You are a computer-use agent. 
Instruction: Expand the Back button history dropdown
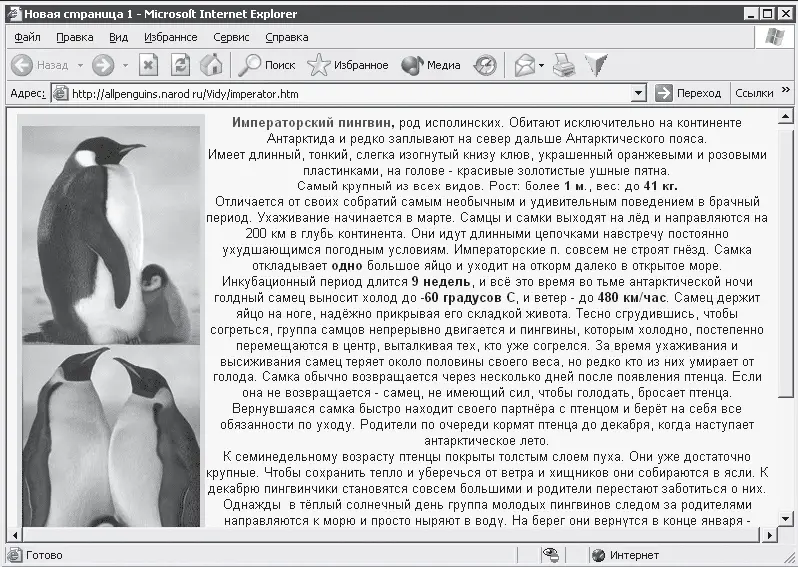(79, 66)
